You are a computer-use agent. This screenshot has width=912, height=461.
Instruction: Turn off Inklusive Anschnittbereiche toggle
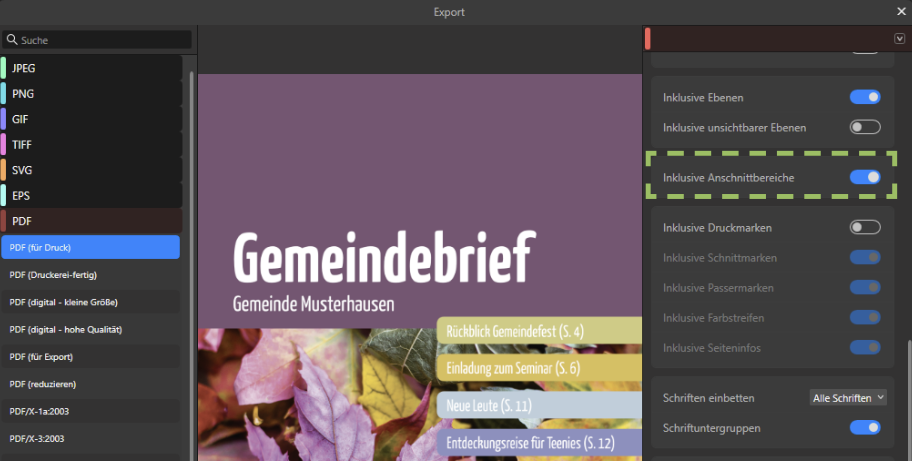865,177
